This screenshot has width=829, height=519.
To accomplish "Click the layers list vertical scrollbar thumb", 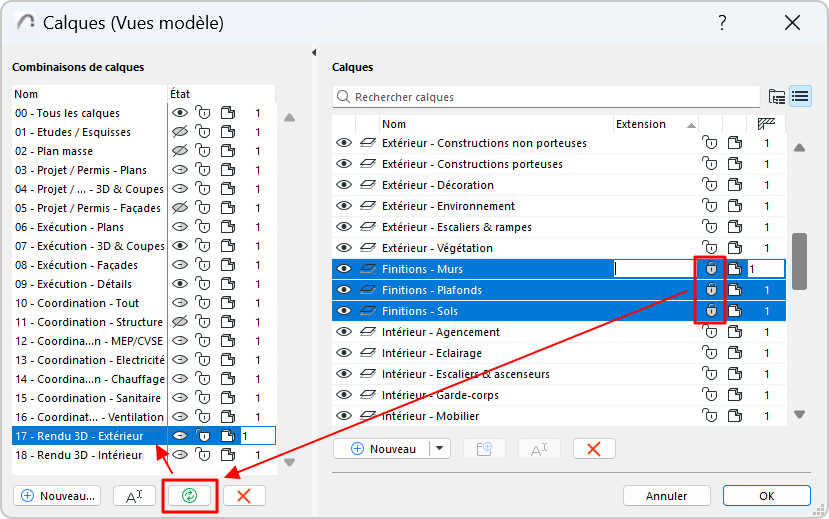I will (799, 262).
